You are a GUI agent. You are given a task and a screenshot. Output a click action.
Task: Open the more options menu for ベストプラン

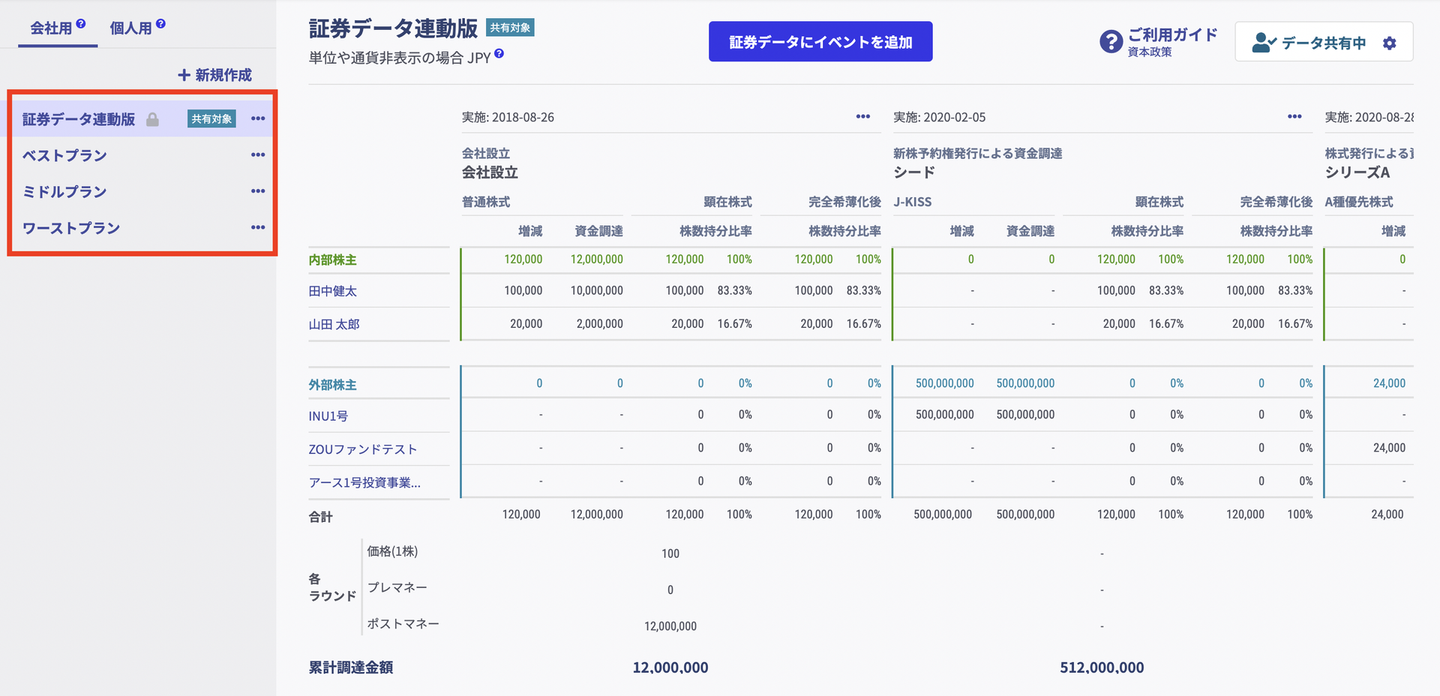(258, 155)
